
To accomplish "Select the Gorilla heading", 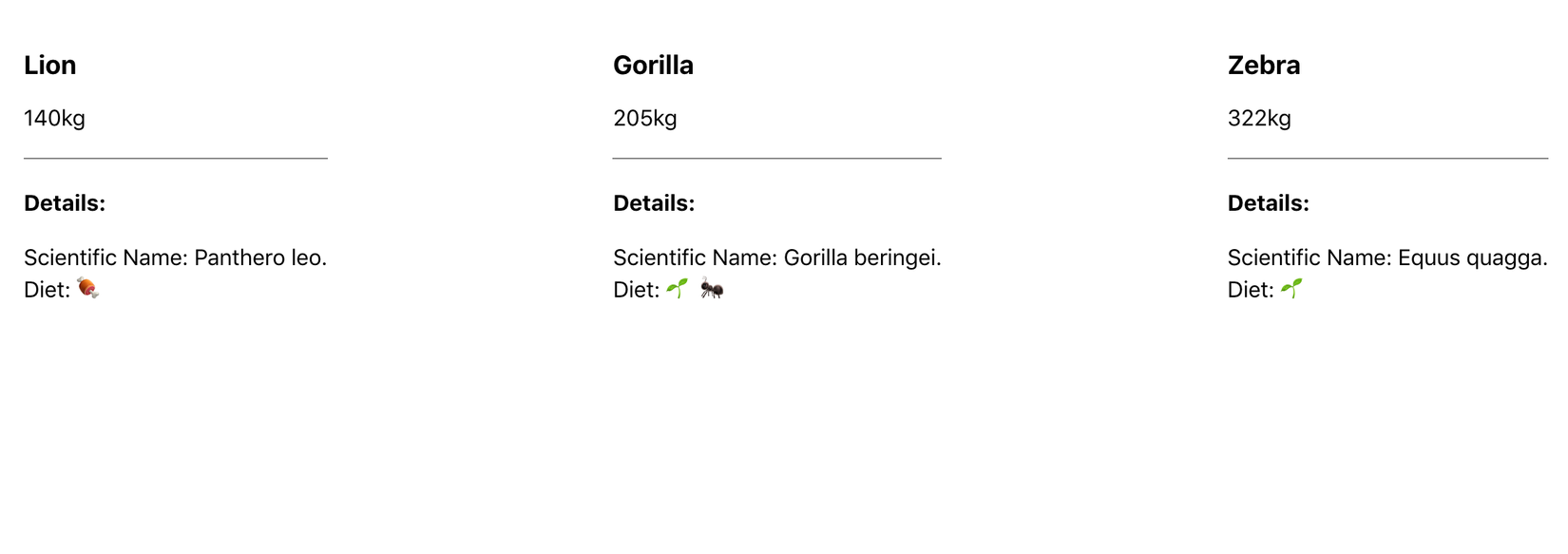I will pyautogui.click(x=653, y=65).
